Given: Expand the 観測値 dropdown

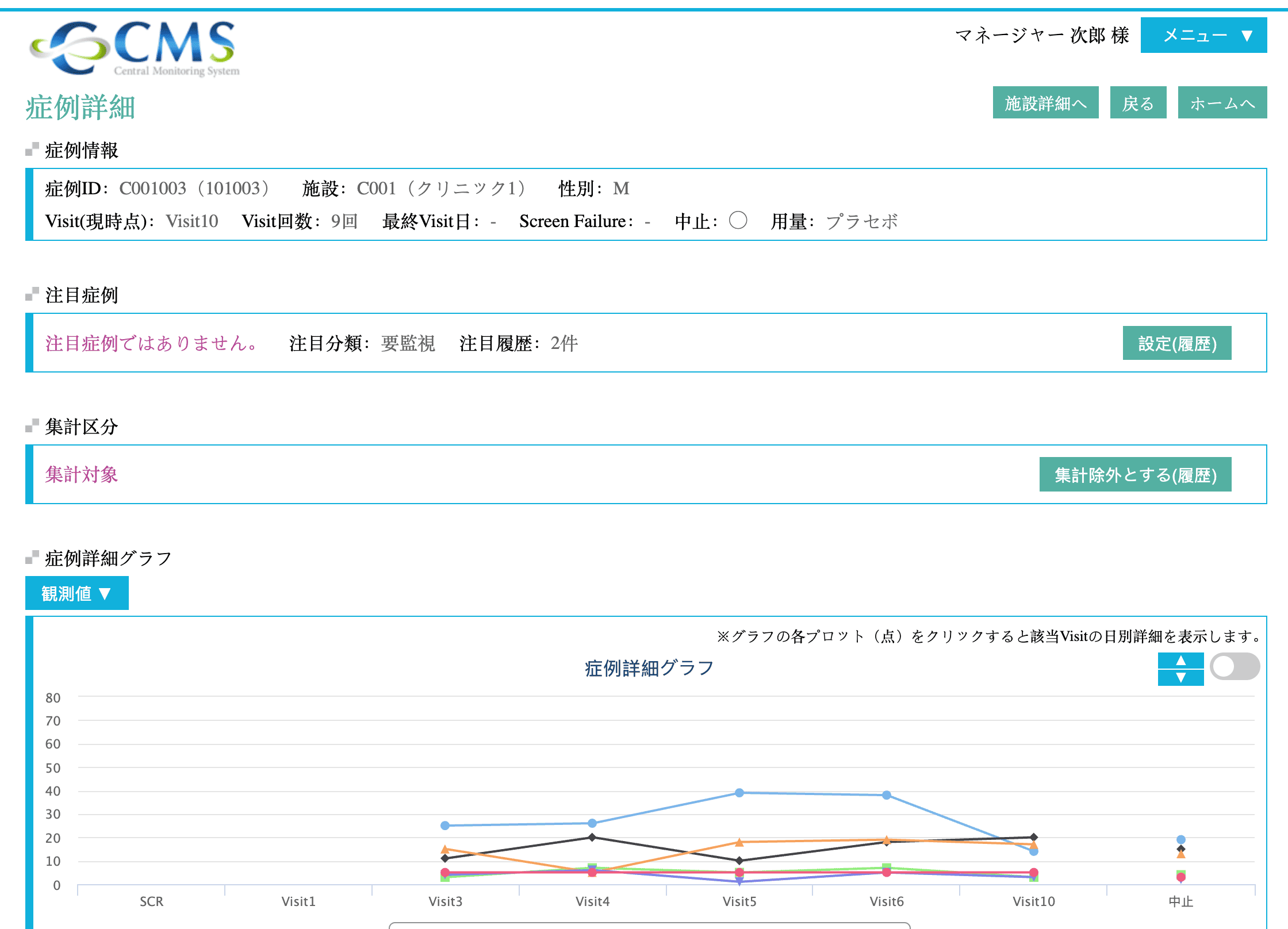Looking at the screenshot, I should coord(76,593).
